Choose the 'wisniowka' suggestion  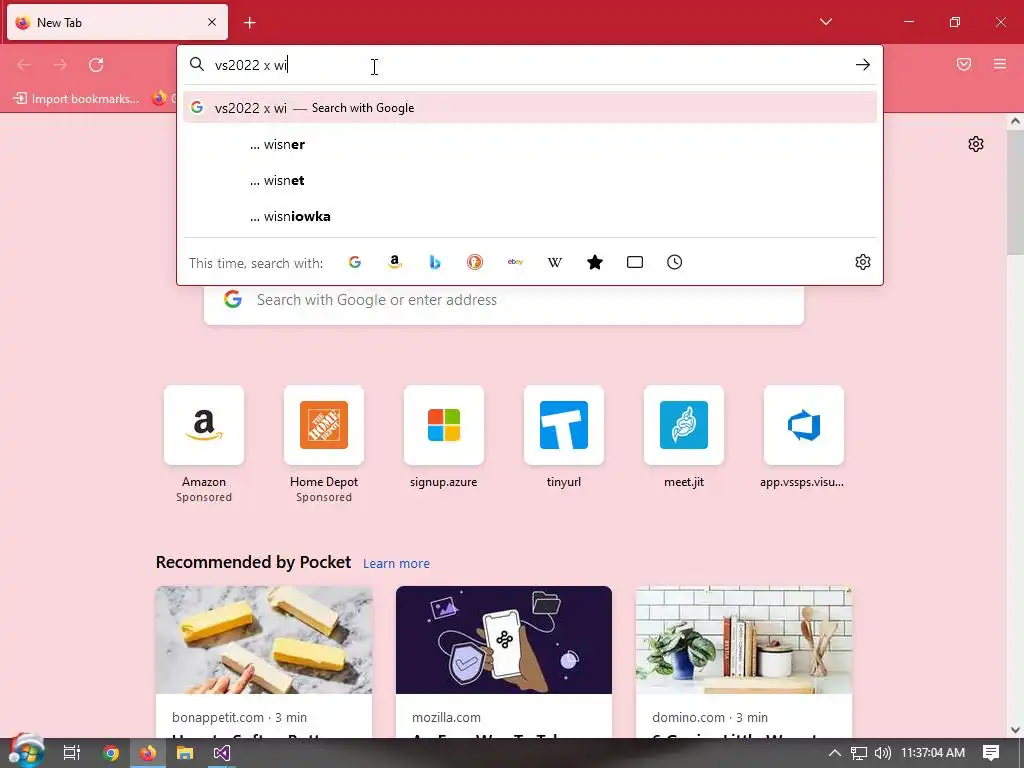coord(530,216)
